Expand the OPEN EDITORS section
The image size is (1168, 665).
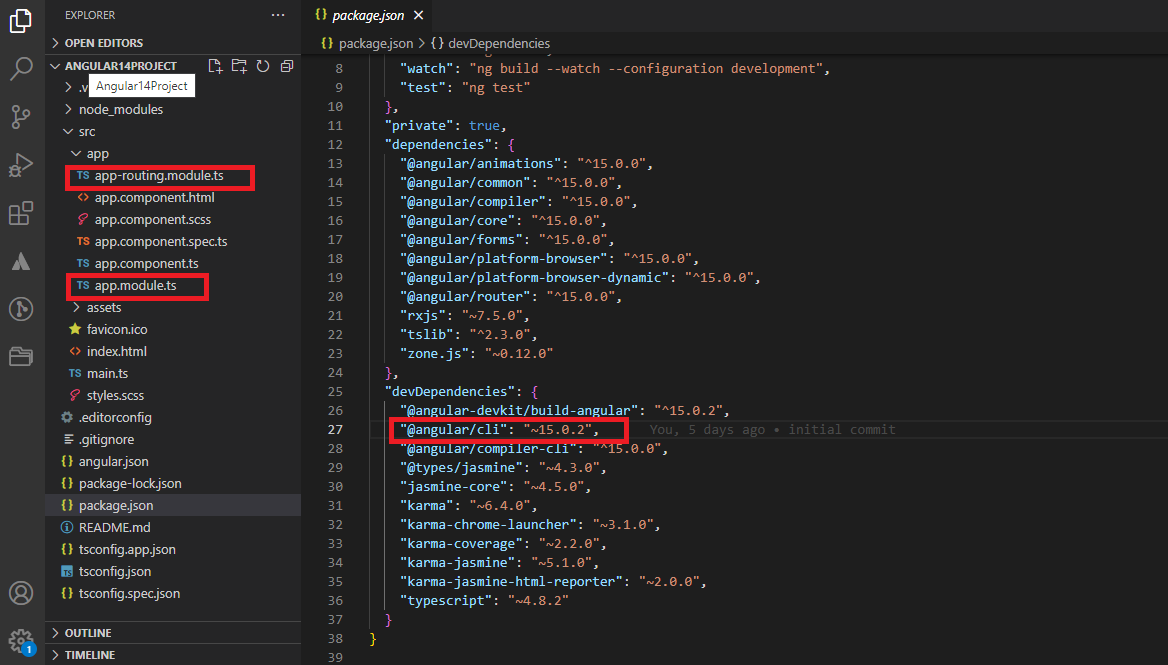click(x=103, y=43)
